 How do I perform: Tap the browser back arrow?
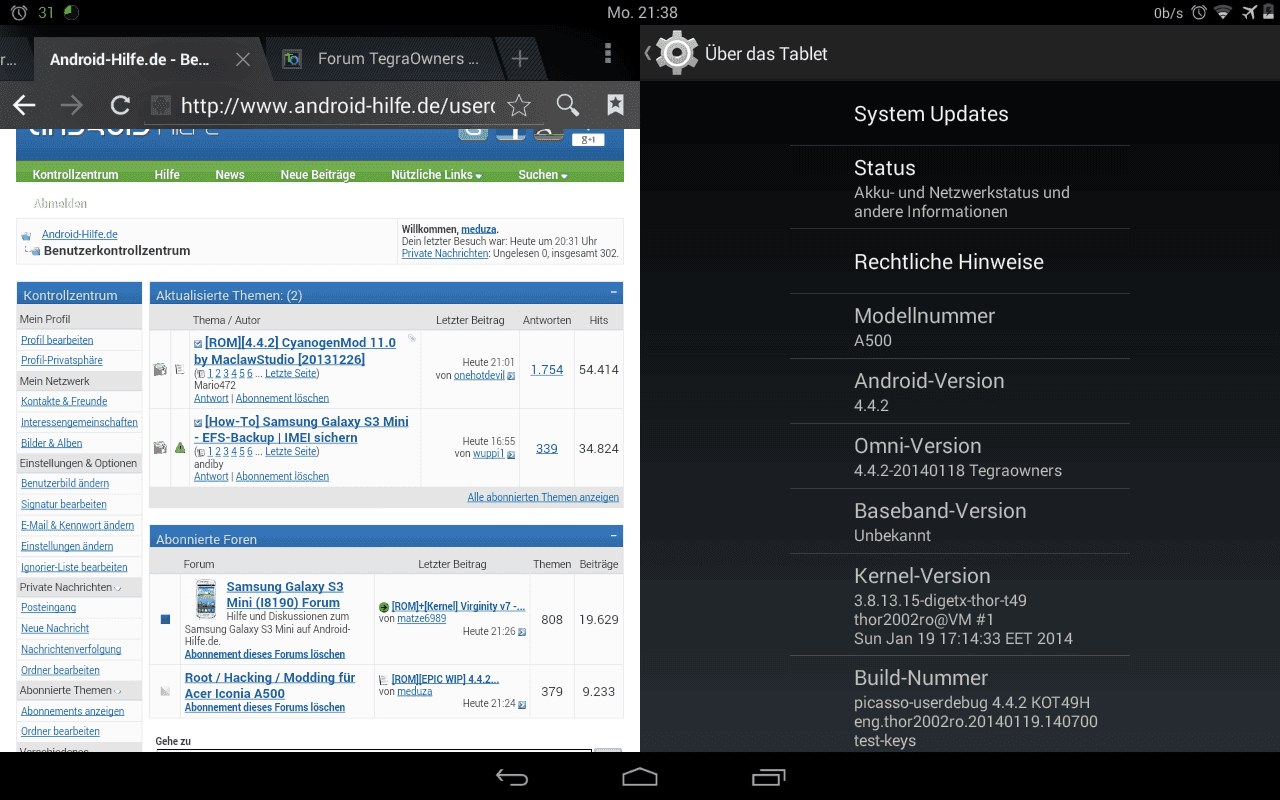coord(24,105)
